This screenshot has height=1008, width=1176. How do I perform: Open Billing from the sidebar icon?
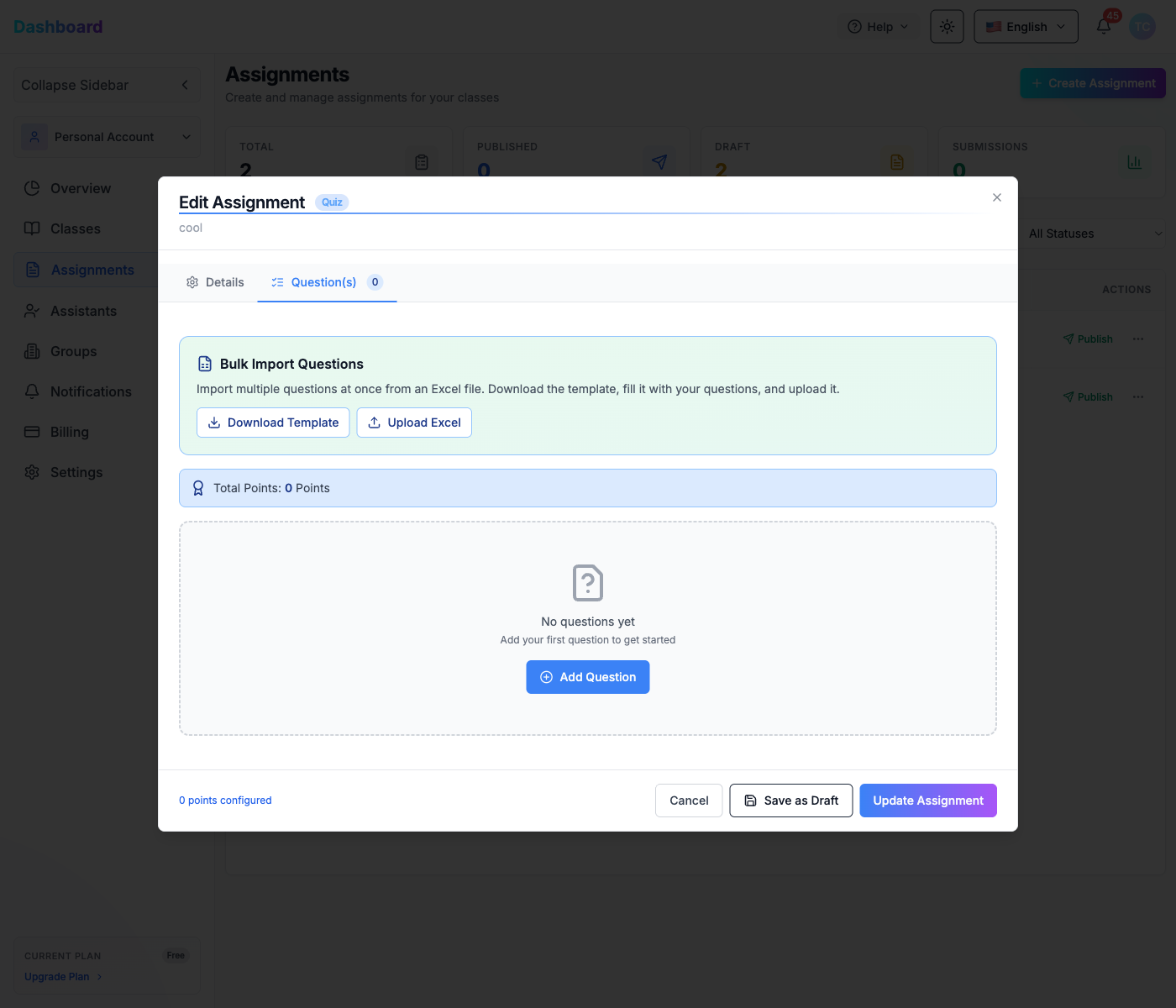coord(31,432)
